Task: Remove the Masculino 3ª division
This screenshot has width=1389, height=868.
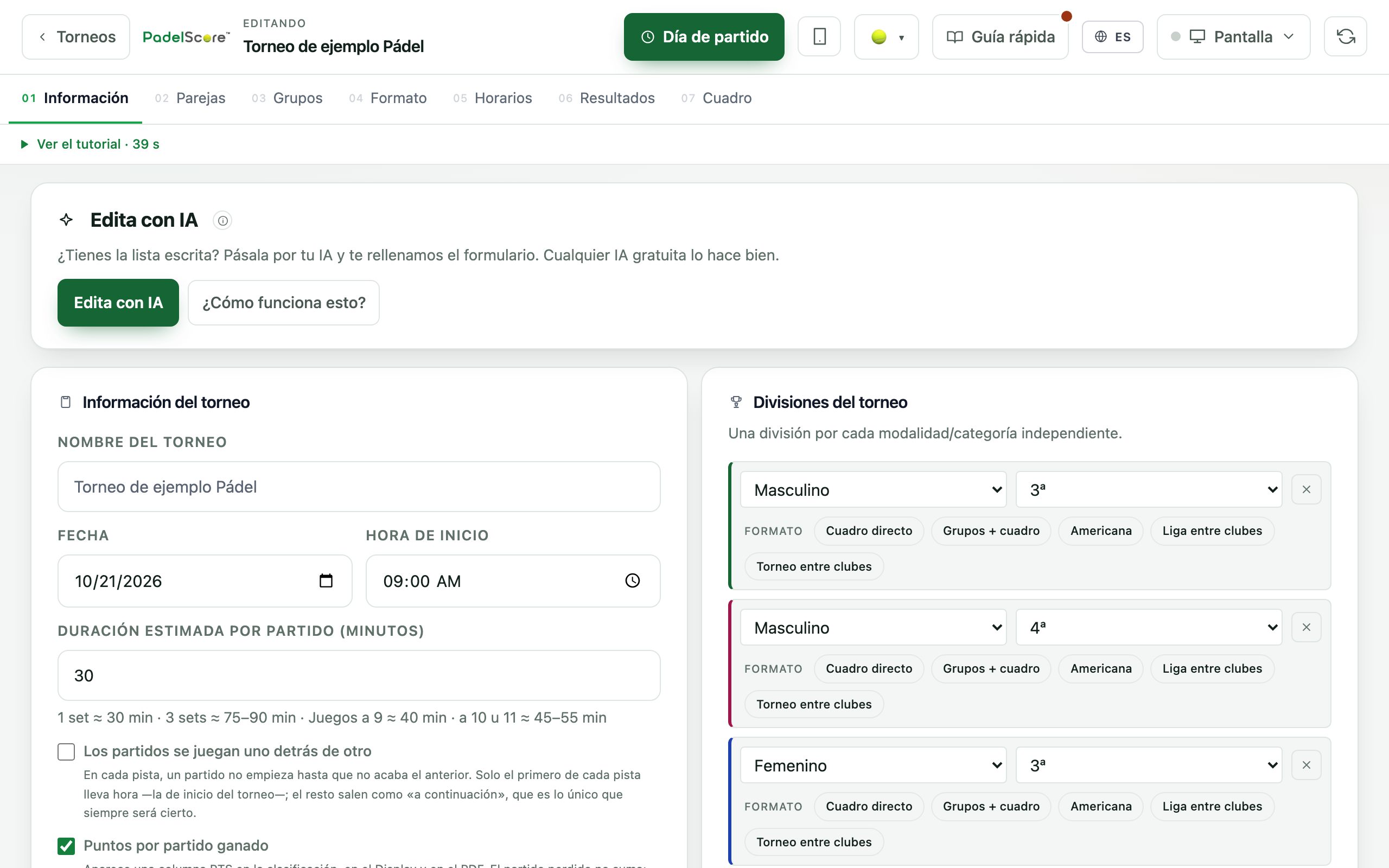Action: 1307,490
